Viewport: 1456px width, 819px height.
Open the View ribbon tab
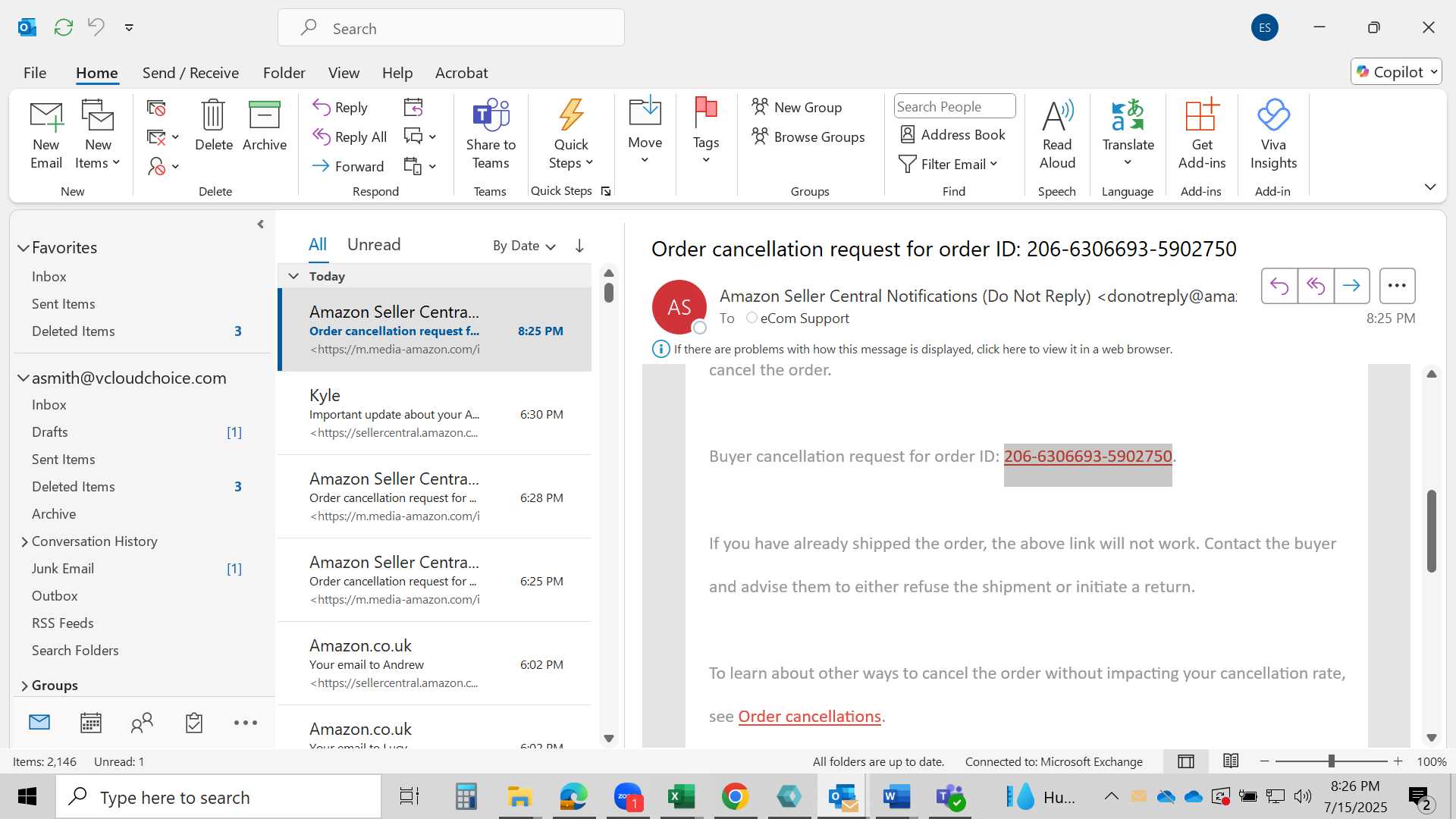[x=344, y=73]
